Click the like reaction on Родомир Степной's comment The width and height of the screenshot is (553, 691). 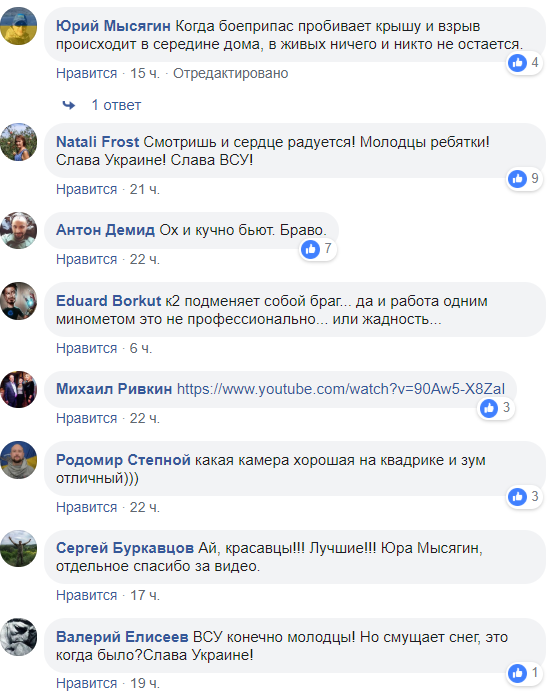click(x=517, y=497)
